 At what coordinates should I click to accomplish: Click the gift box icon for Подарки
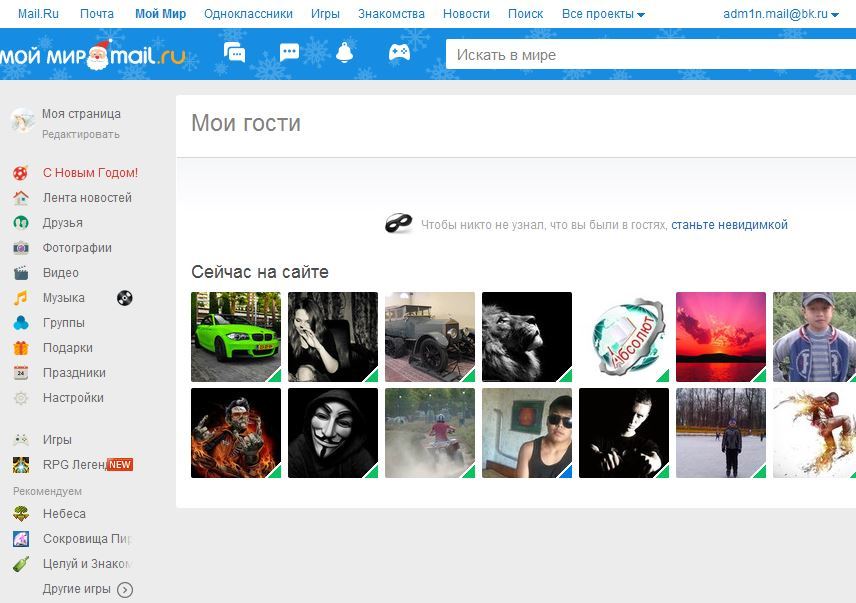click(x=21, y=348)
